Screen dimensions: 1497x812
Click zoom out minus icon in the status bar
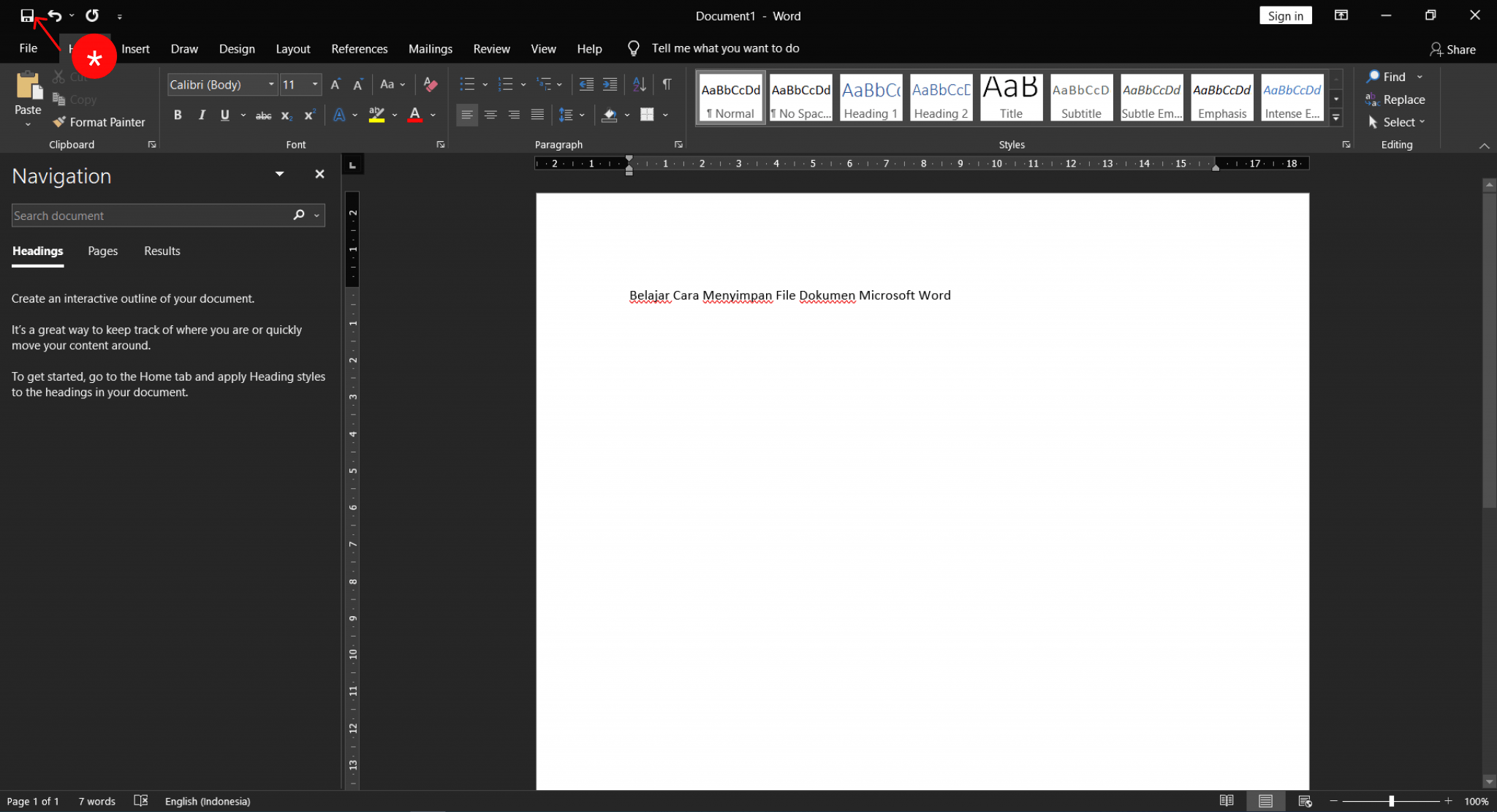click(1333, 801)
